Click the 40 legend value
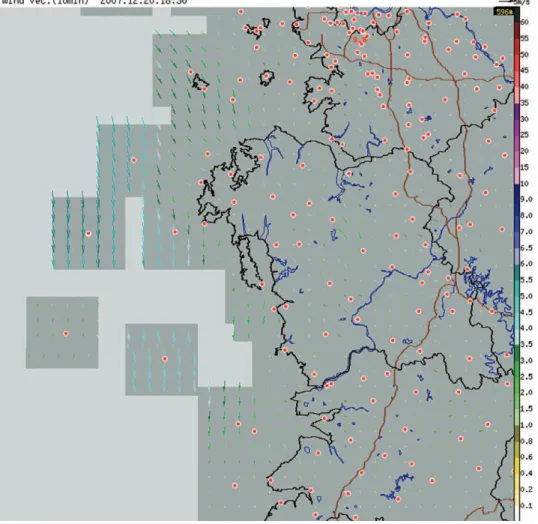The width and height of the screenshot is (538, 524). [524, 86]
